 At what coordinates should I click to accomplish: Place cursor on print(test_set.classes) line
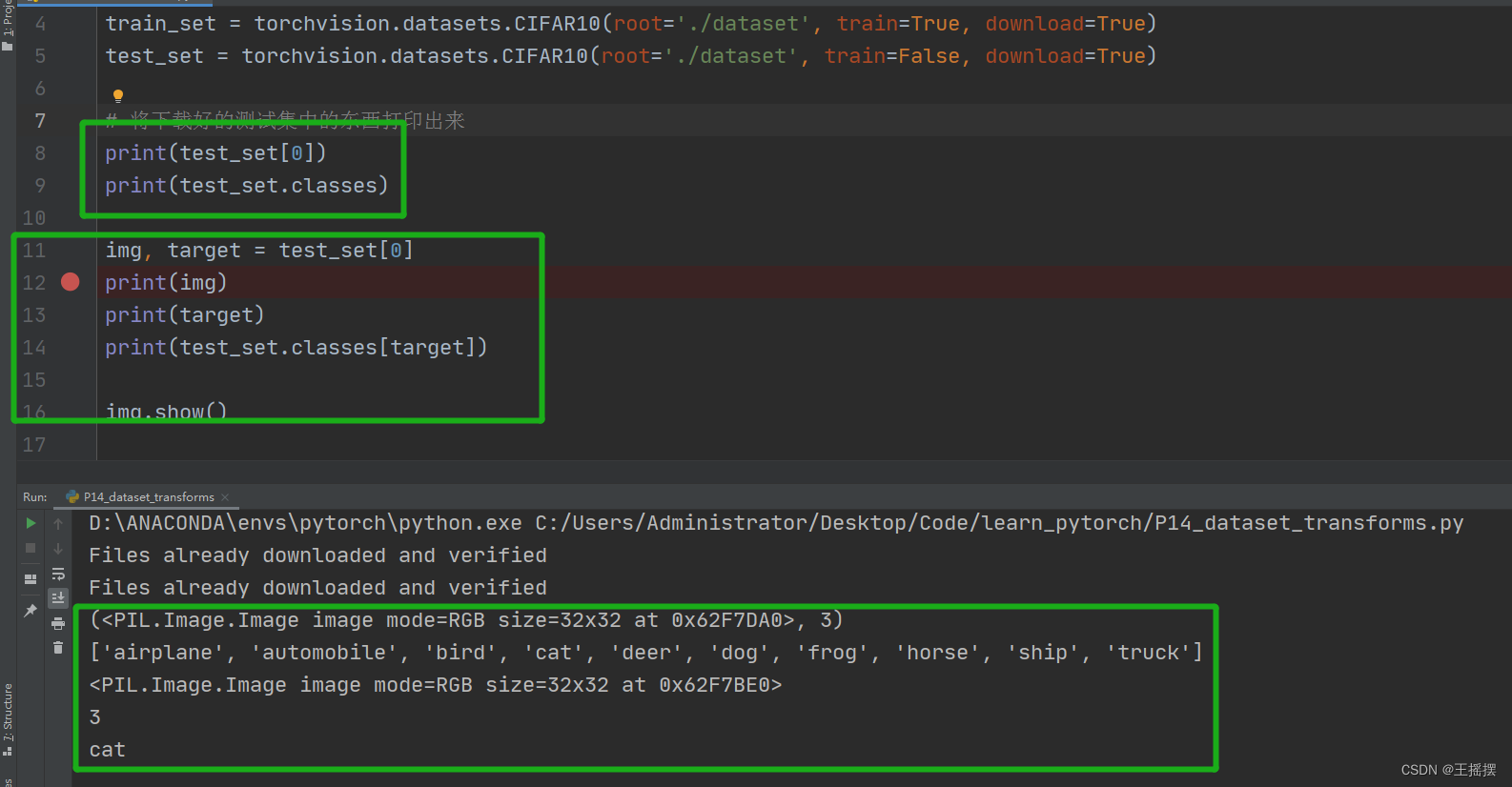coord(247,185)
